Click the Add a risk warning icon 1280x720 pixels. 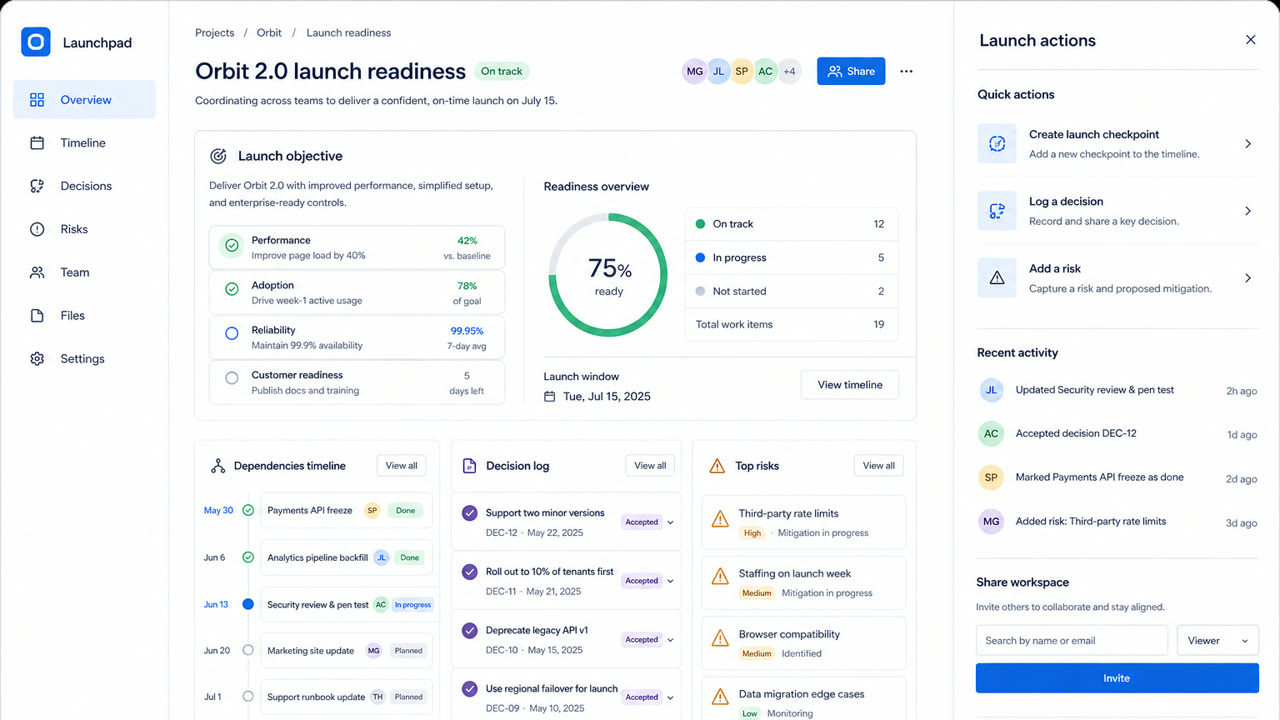[x=997, y=278]
